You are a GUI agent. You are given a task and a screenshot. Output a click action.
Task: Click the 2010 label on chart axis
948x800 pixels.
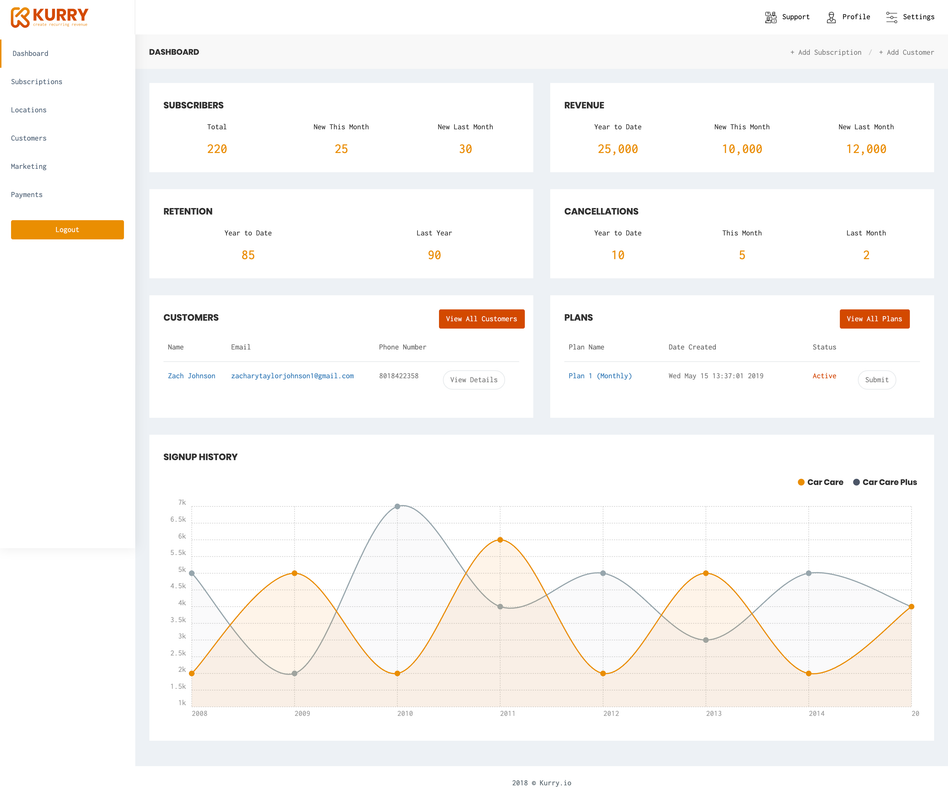[x=405, y=714]
